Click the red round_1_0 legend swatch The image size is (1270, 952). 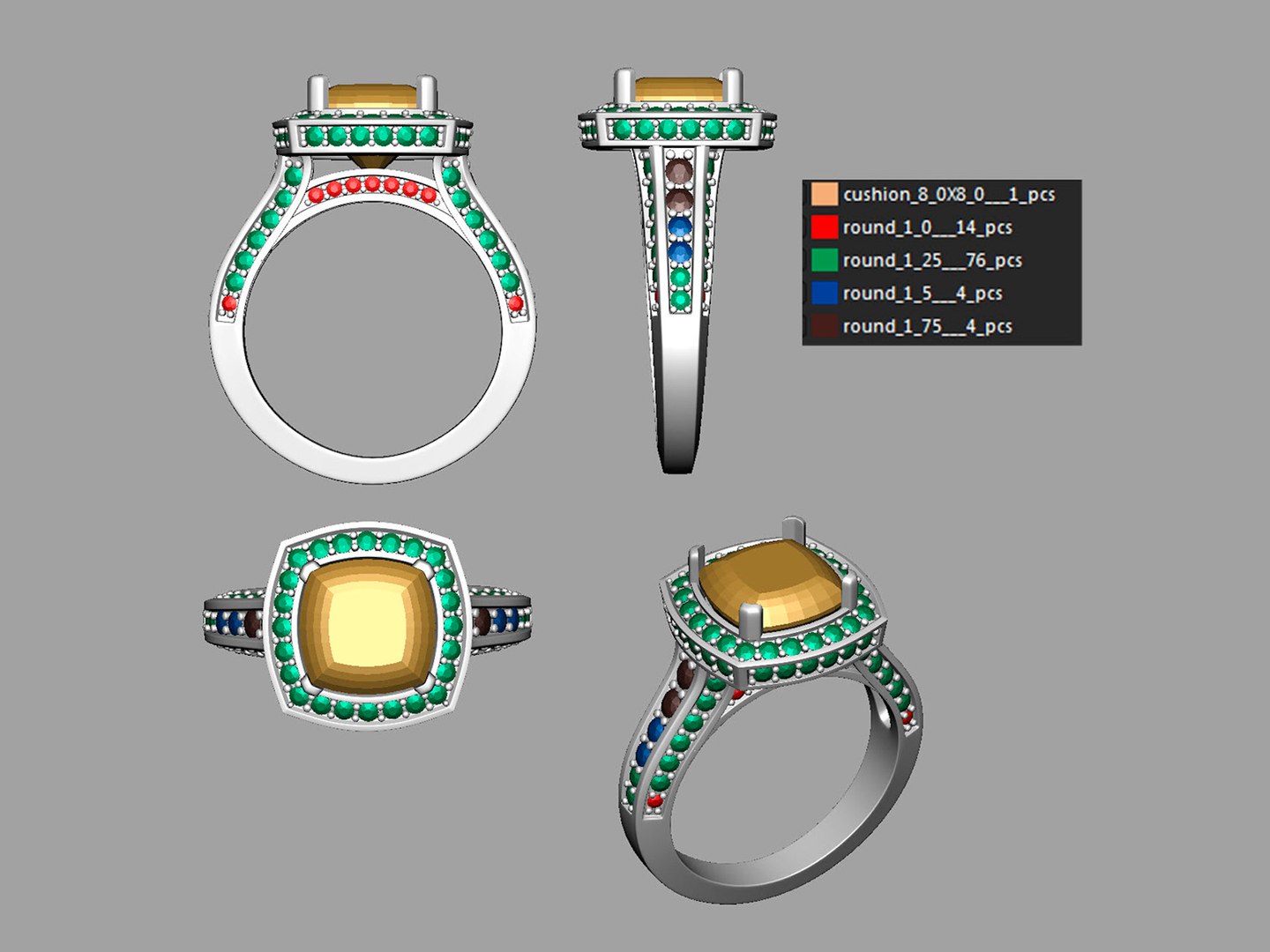coord(823,227)
